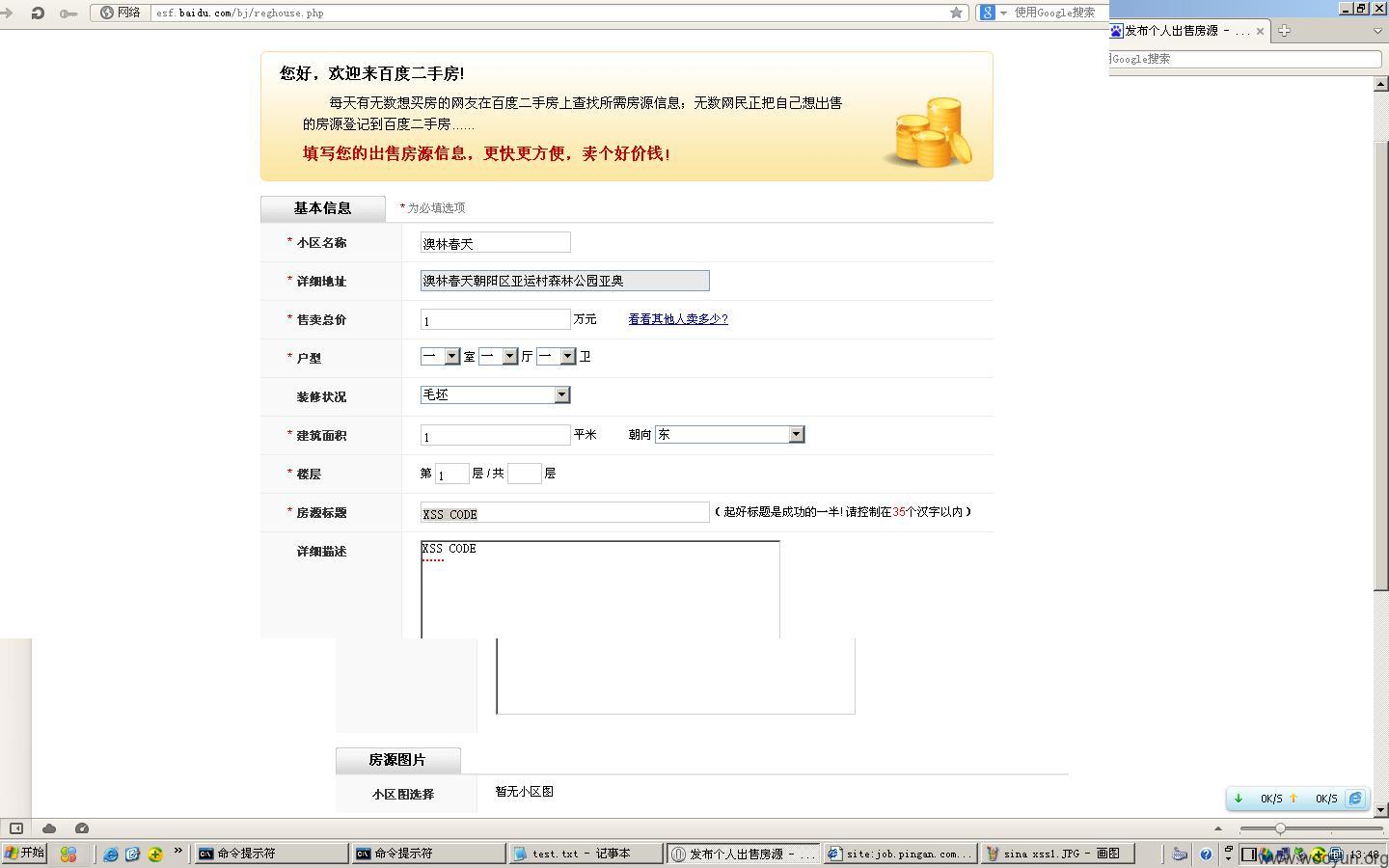This screenshot has width=1389, height=868.
Task: Open new tab with plus icon
Action: tap(1284, 31)
